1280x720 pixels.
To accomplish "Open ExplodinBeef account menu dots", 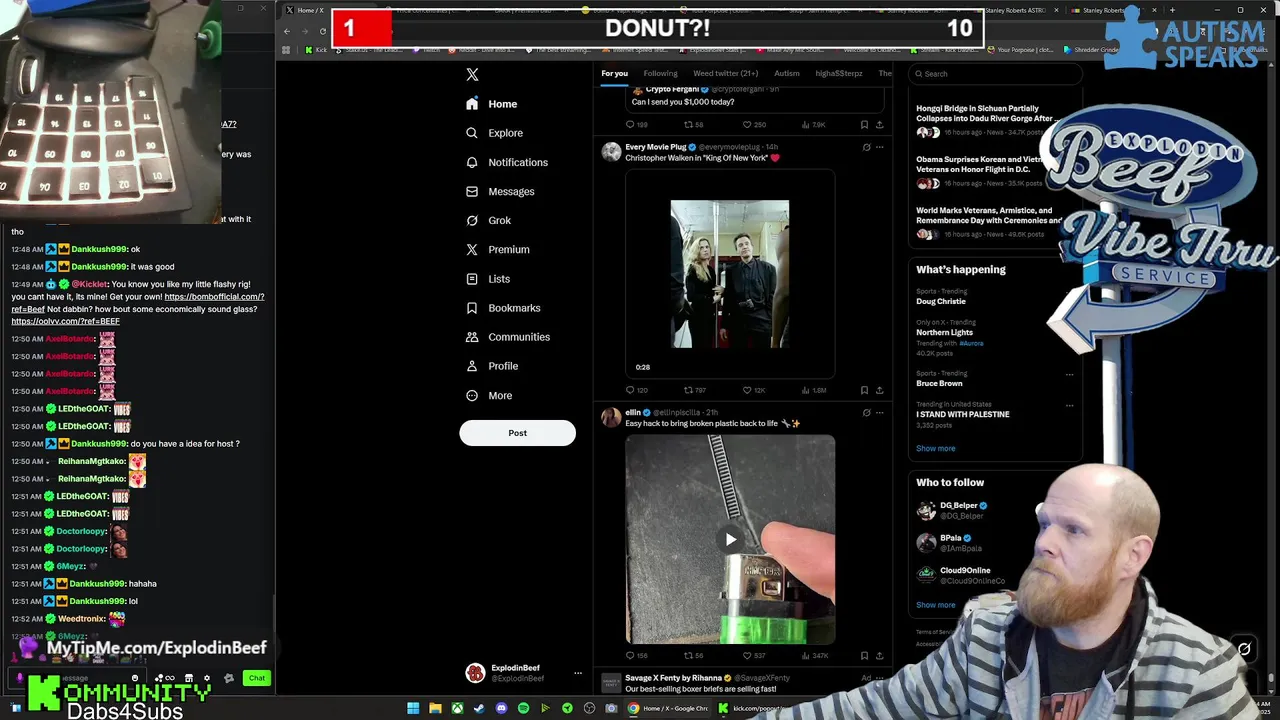I will point(577,673).
